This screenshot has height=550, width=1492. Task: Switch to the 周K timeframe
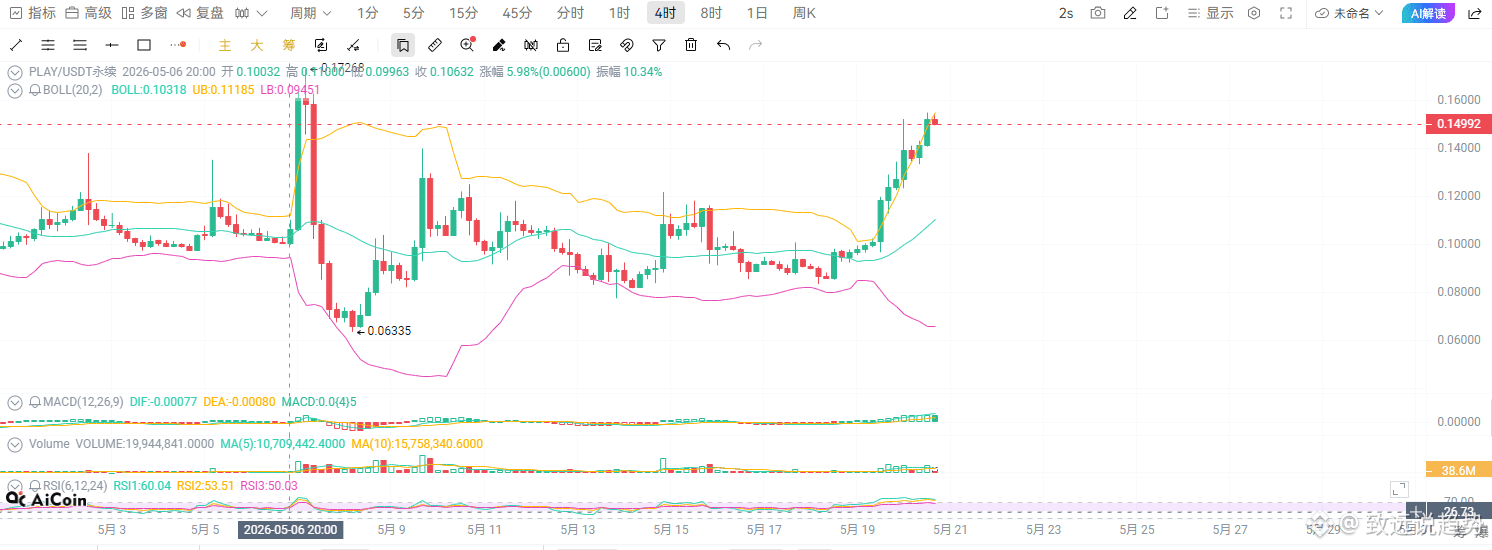click(x=804, y=13)
